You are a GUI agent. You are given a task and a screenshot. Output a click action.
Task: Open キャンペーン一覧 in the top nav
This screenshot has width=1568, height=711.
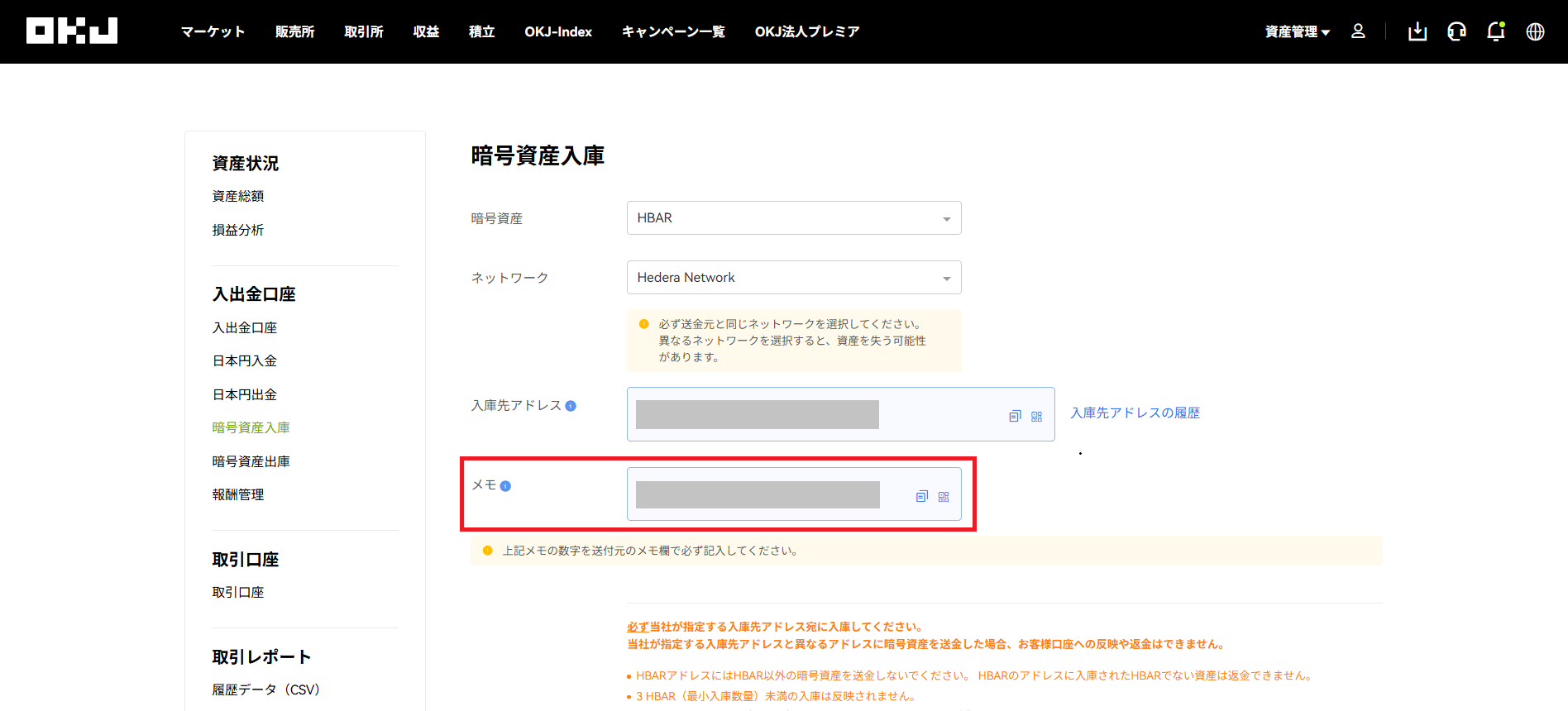tap(673, 31)
